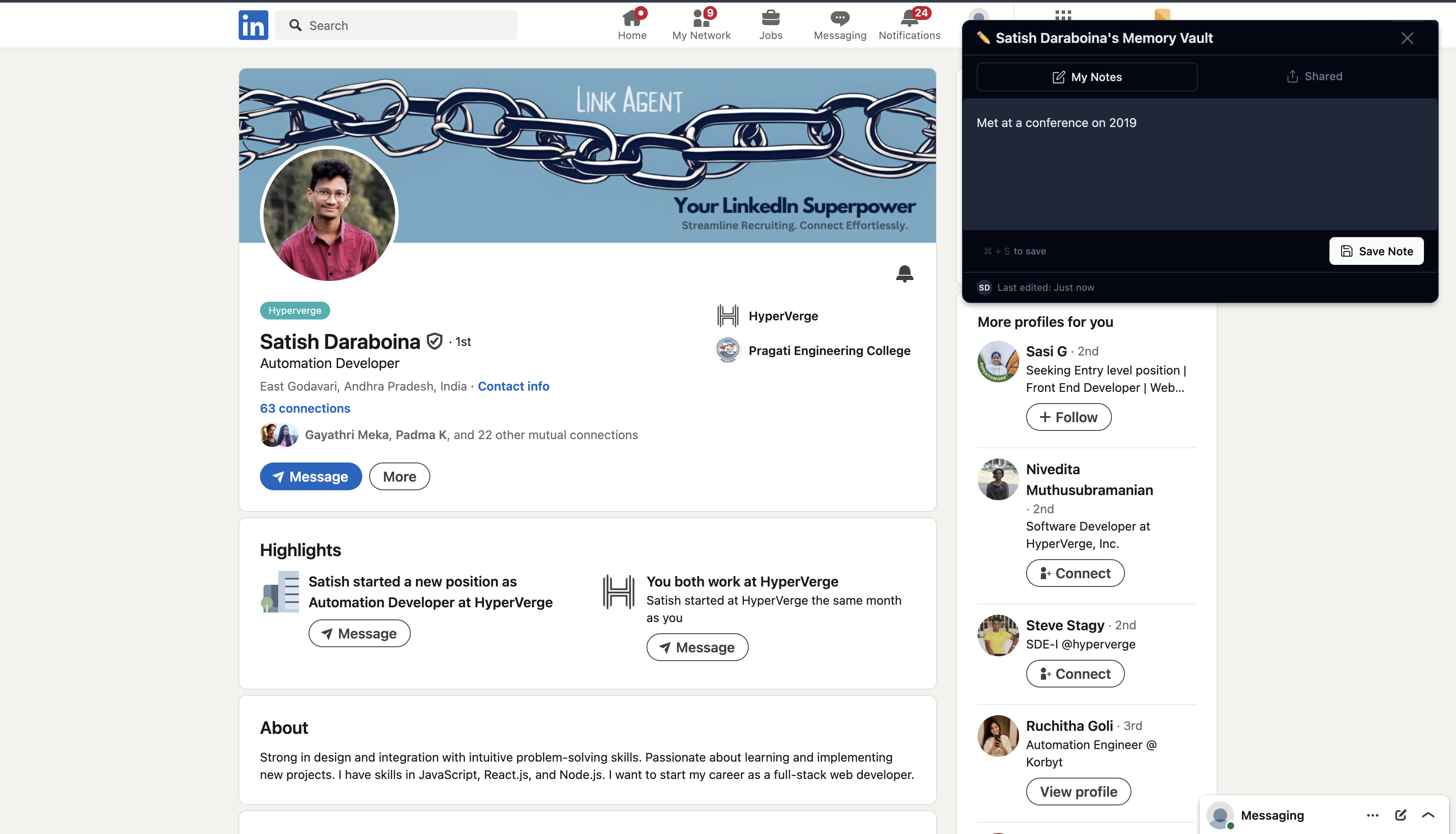Viewport: 1456px width, 834px height.
Task: Click the LinkedIn logo icon
Action: [253, 25]
